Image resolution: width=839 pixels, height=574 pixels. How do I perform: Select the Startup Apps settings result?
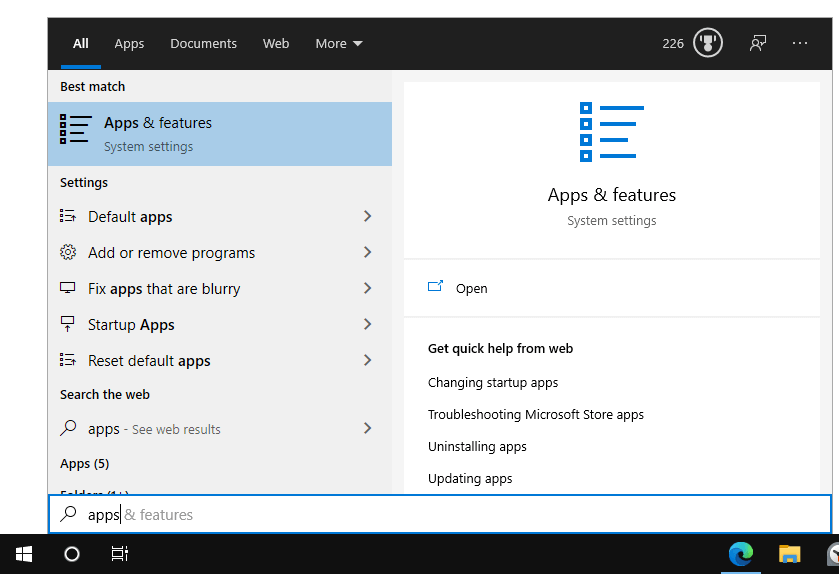220,324
